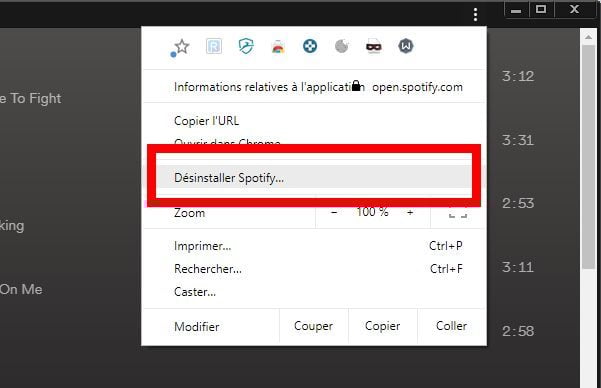Select the track lasting 3:12
The width and height of the screenshot is (601, 388).
pyautogui.click(x=518, y=76)
